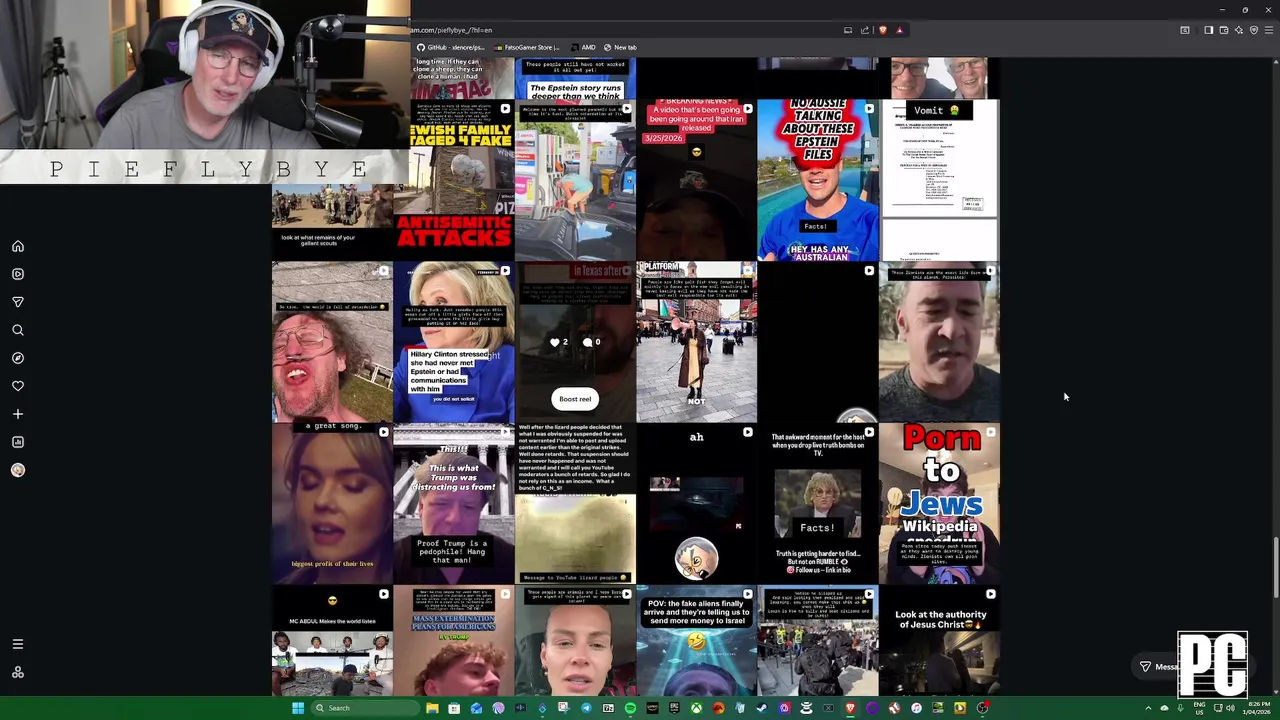Screen dimensions: 1280x720
Task: Open 'Message to YouTube lizard people' post
Action: [x=575, y=504]
